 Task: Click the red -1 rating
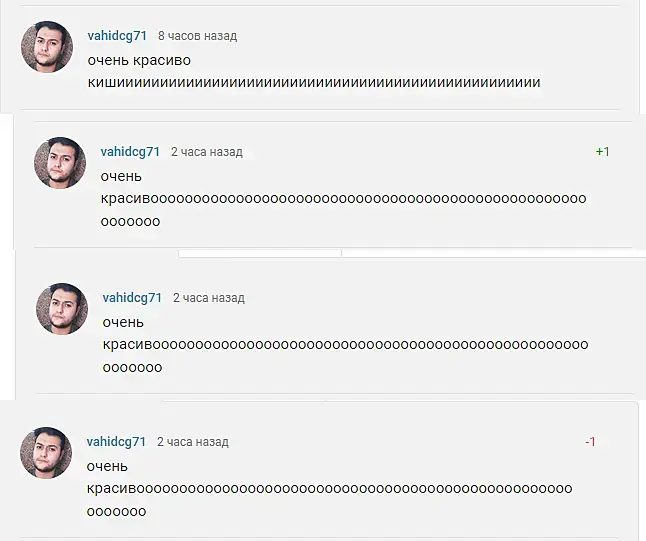click(590, 442)
